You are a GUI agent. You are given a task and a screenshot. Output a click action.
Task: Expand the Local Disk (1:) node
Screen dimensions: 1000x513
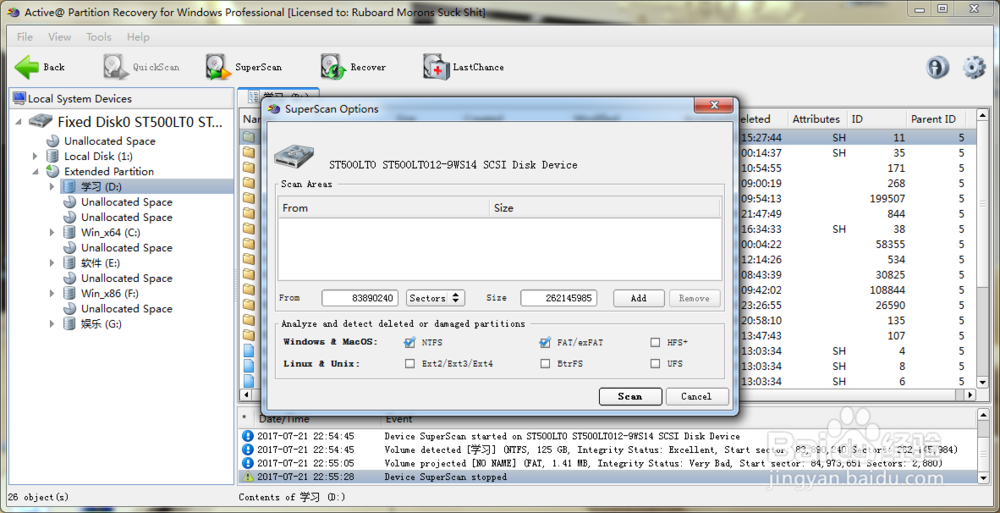pyautogui.click(x=35, y=156)
